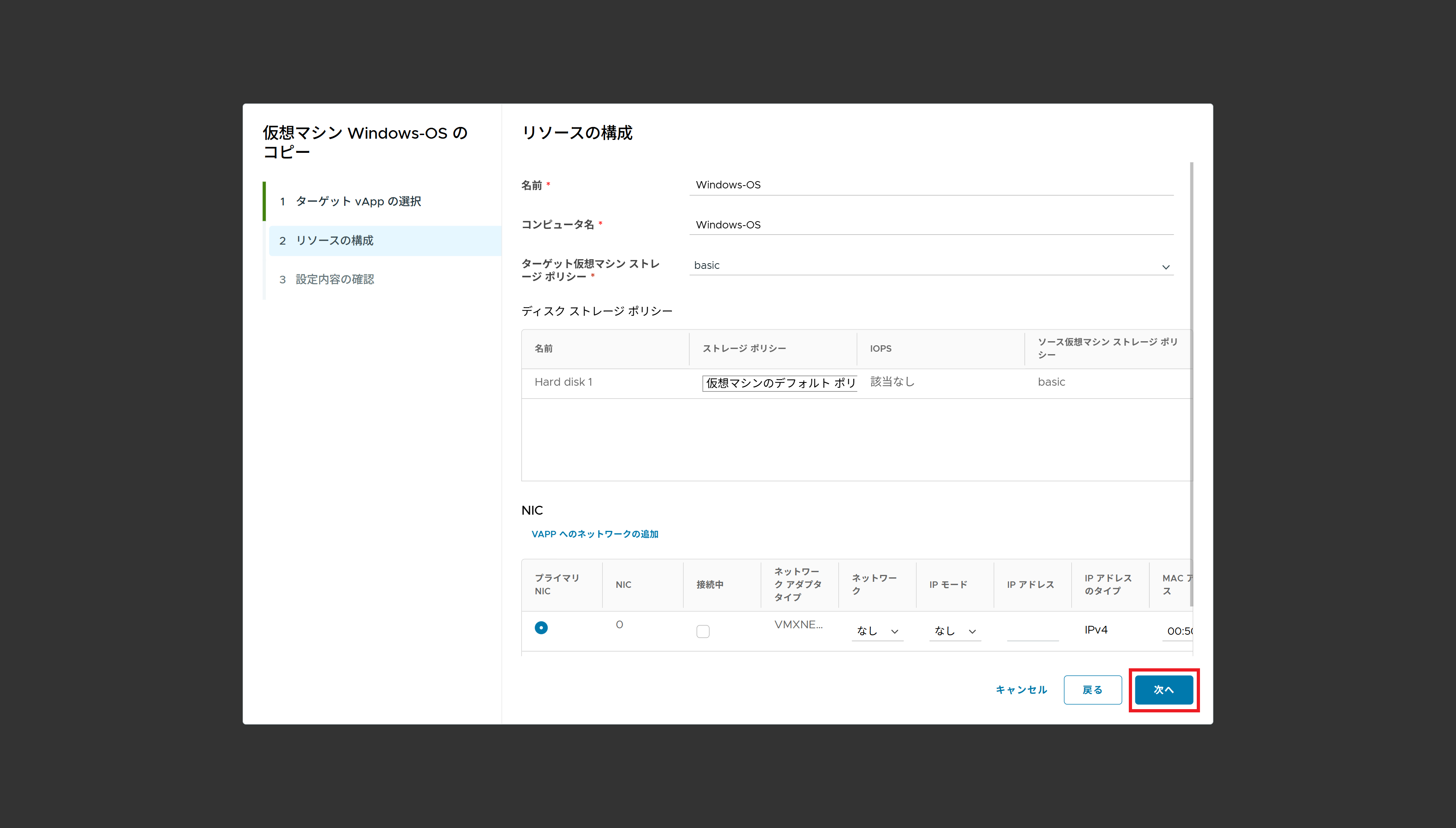
Task: Open VAPP へのネットワークの追加 link
Action: click(x=595, y=534)
